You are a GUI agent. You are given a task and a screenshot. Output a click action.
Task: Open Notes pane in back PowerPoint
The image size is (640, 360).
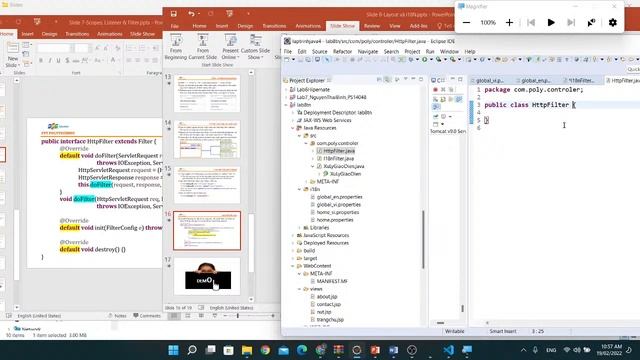pyautogui.click(x=117, y=316)
